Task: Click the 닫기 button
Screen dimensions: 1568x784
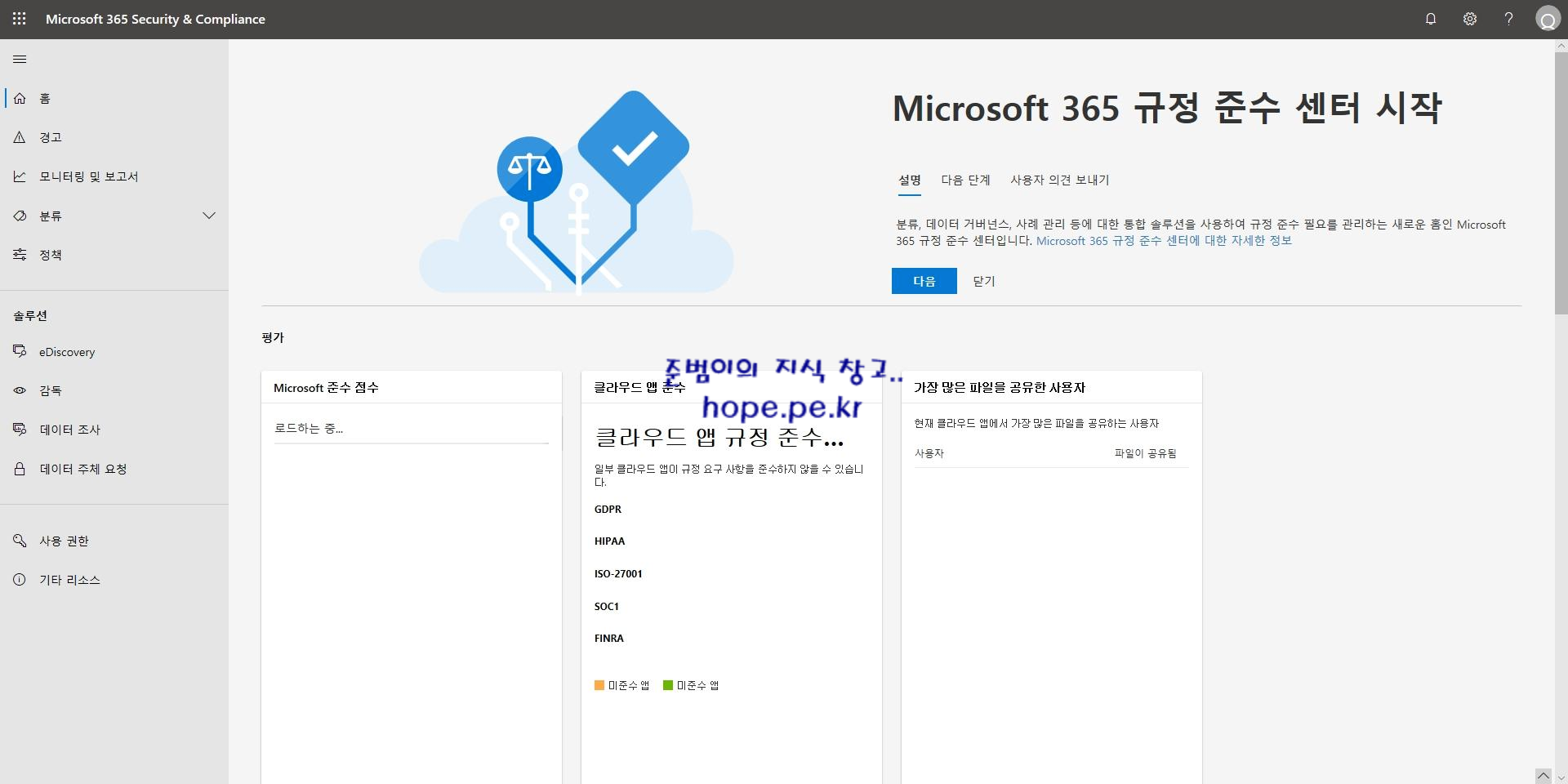Action: pos(984,281)
